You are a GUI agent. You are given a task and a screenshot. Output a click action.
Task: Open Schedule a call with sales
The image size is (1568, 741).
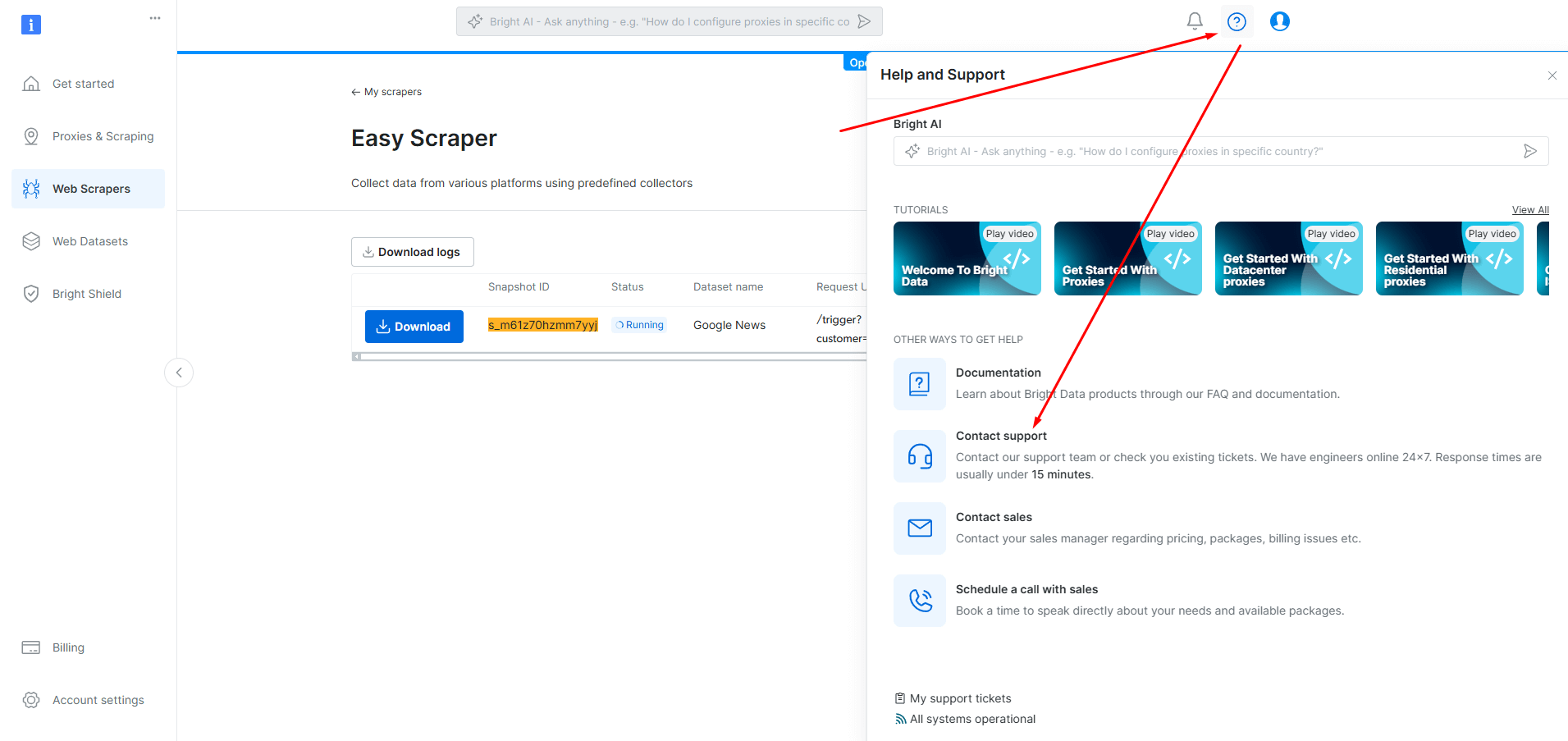[x=1026, y=589]
